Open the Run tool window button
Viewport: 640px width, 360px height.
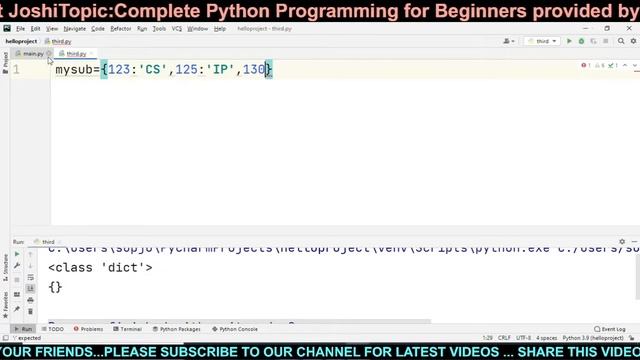click(x=23, y=329)
